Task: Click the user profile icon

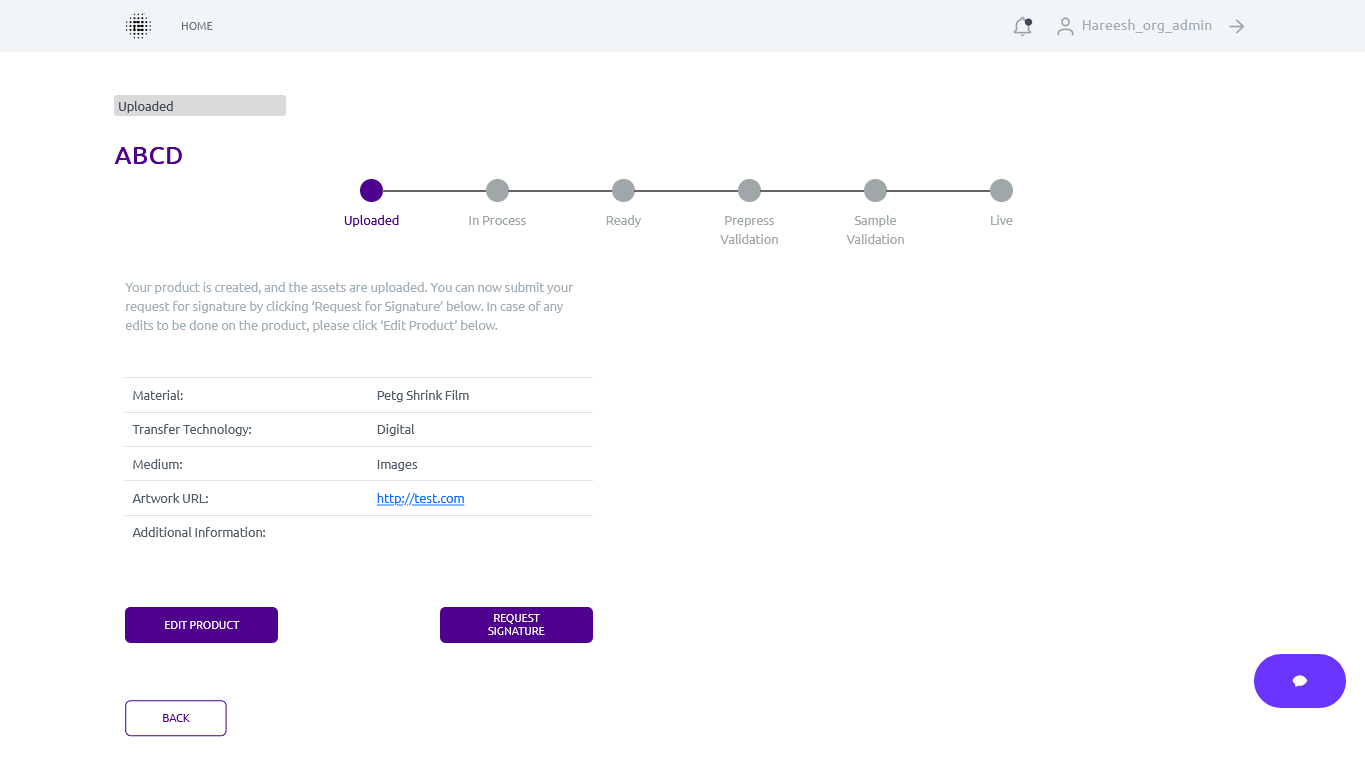Action: (1065, 27)
